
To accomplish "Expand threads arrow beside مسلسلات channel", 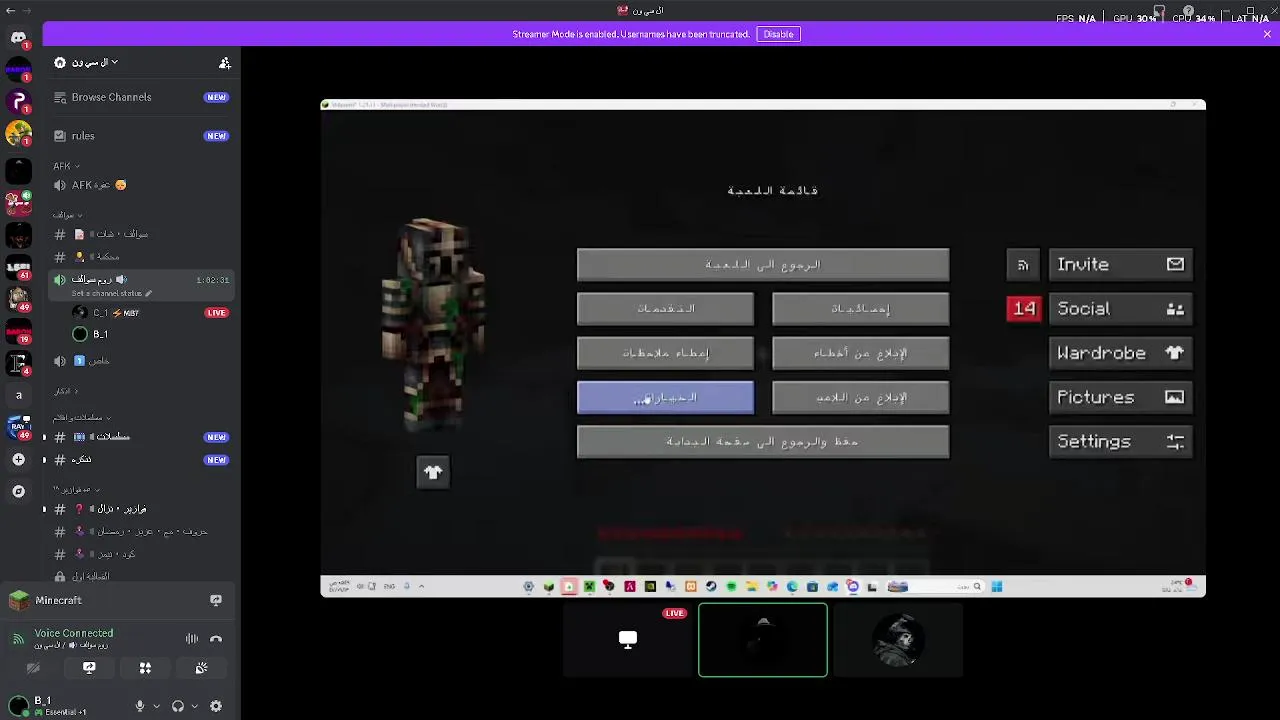I will 44,437.
